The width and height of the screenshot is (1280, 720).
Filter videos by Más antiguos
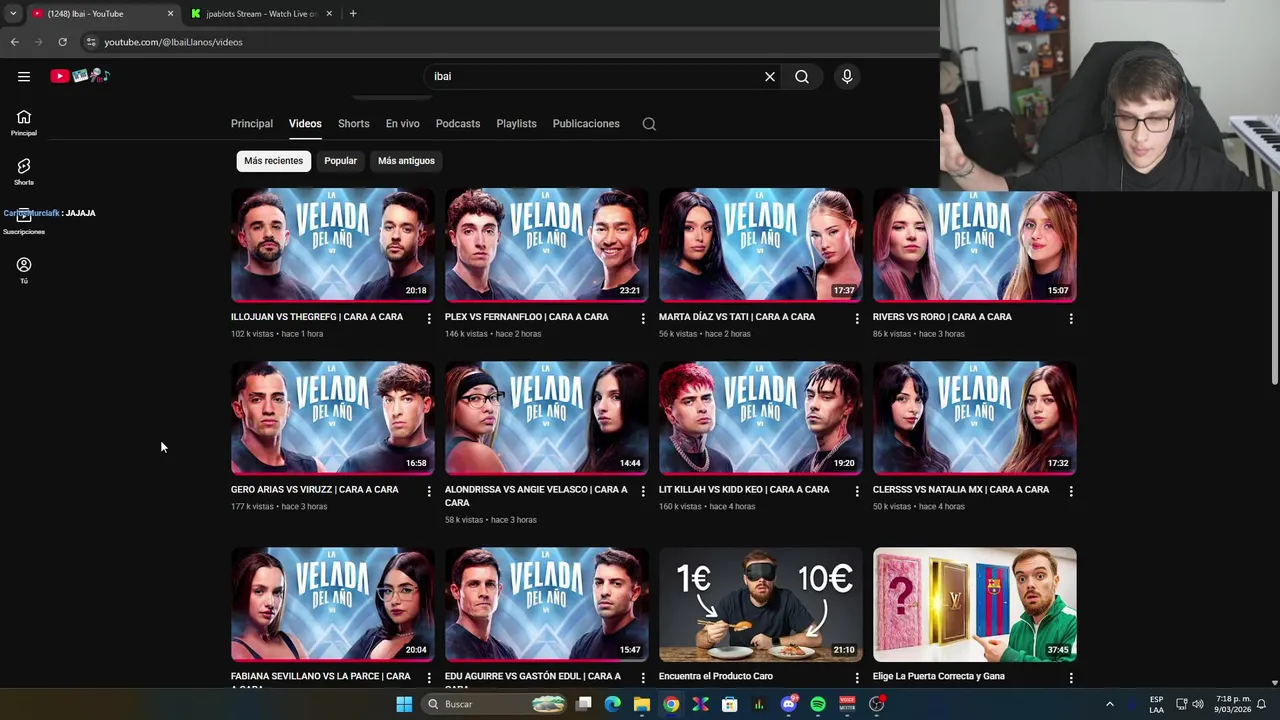coord(406,161)
